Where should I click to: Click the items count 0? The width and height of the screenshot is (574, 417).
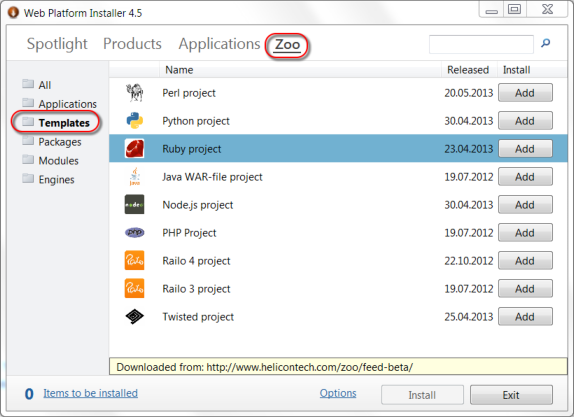point(29,394)
